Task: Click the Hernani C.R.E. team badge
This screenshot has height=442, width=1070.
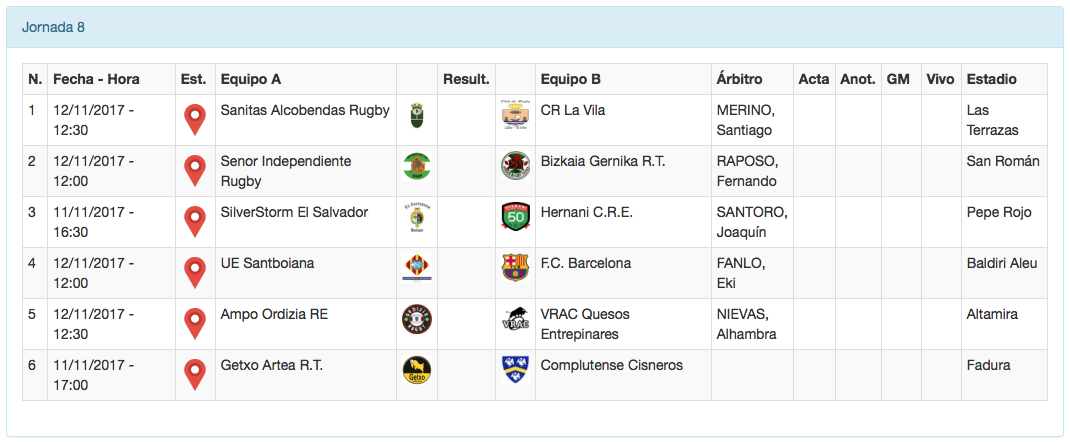Action: click(515, 217)
